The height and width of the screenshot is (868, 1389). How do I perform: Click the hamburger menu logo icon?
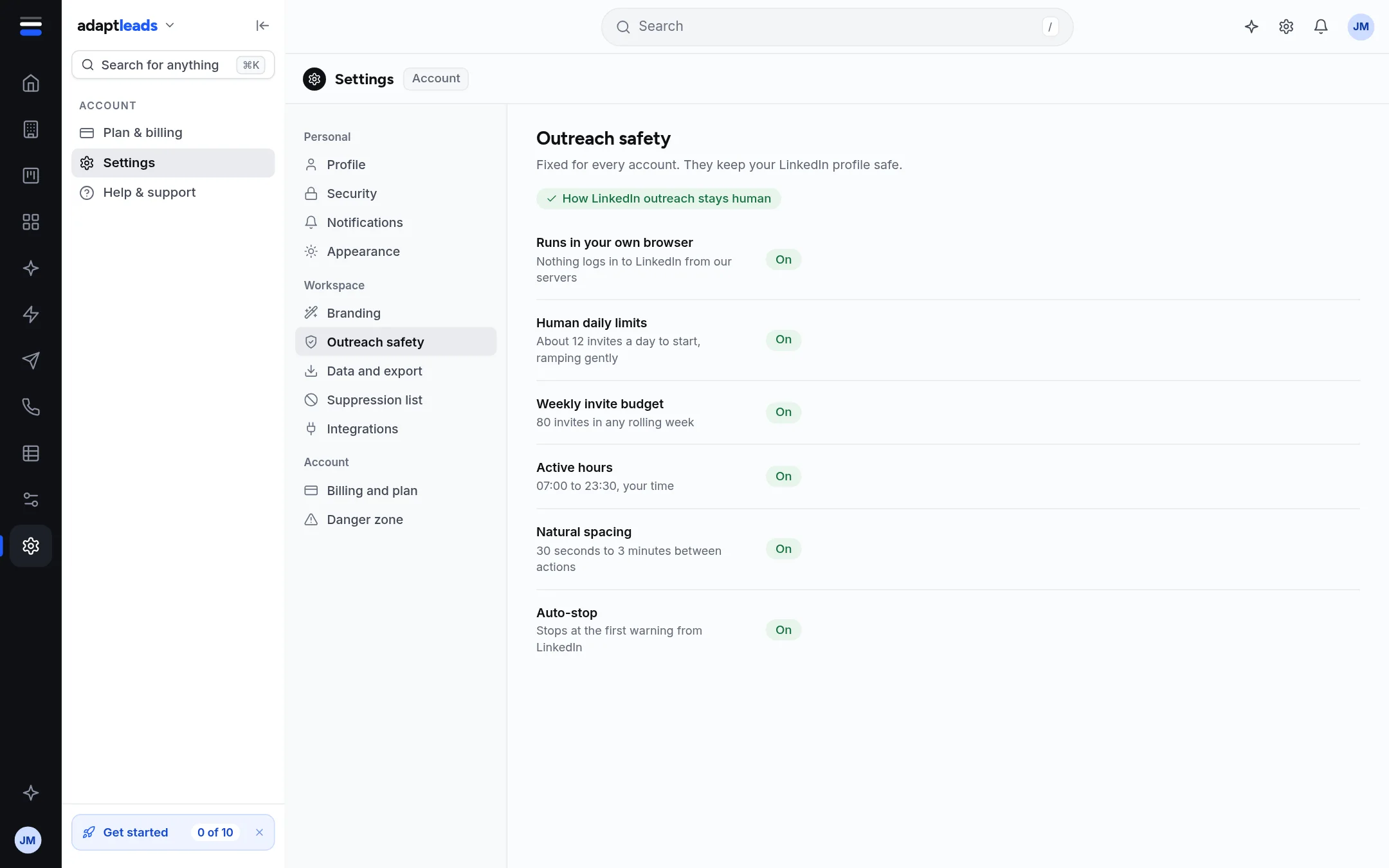pyautogui.click(x=31, y=26)
